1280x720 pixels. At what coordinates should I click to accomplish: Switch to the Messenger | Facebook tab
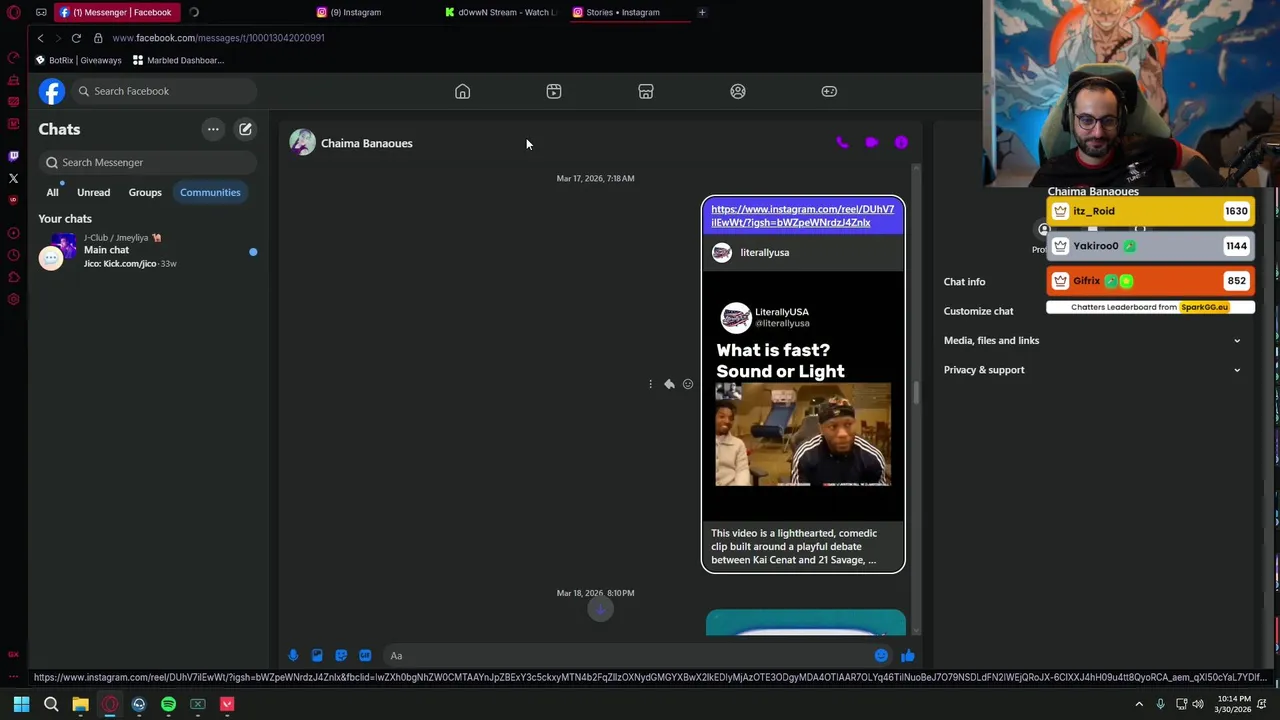pos(120,12)
